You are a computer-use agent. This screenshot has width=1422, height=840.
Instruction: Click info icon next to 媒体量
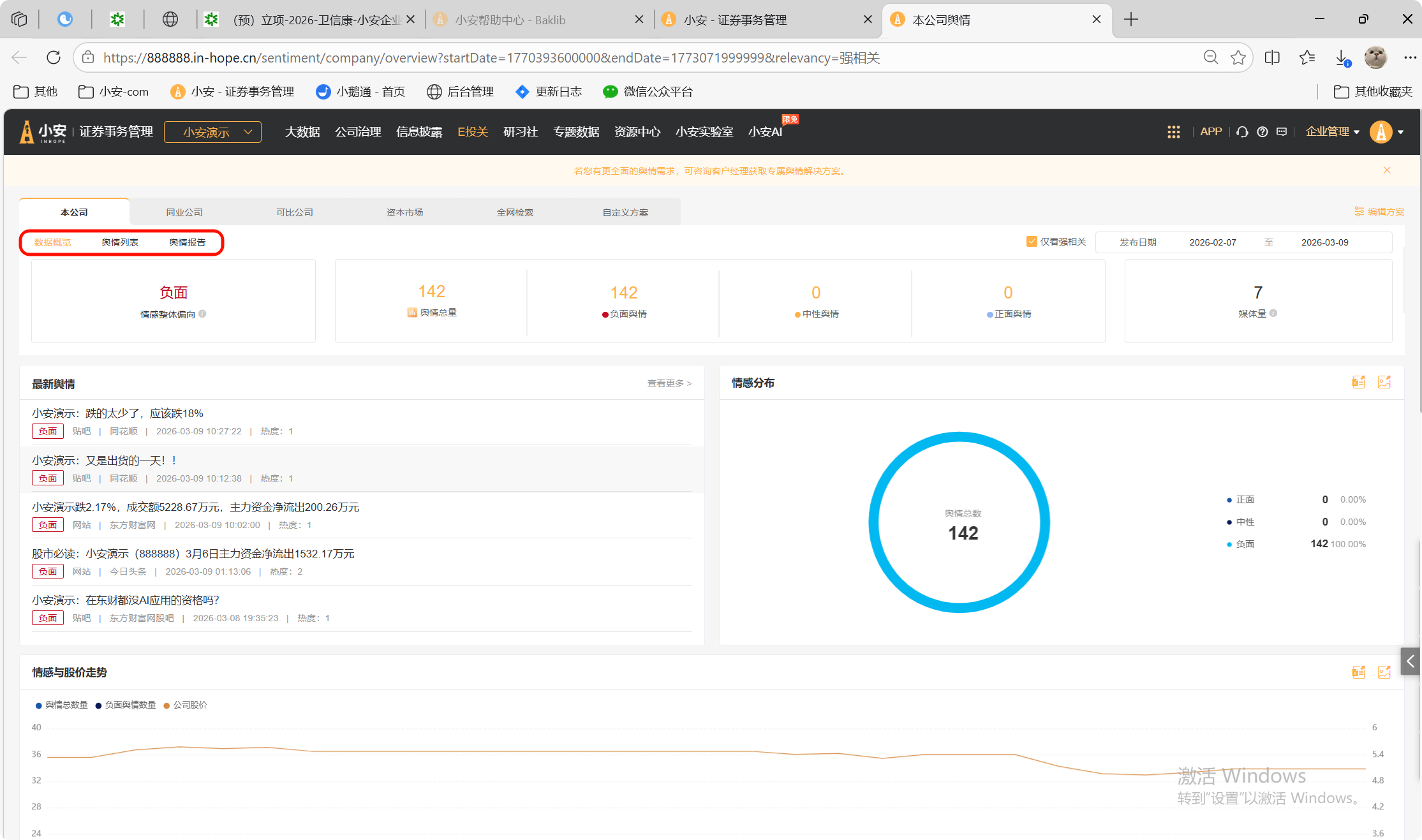click(1273, 313)
